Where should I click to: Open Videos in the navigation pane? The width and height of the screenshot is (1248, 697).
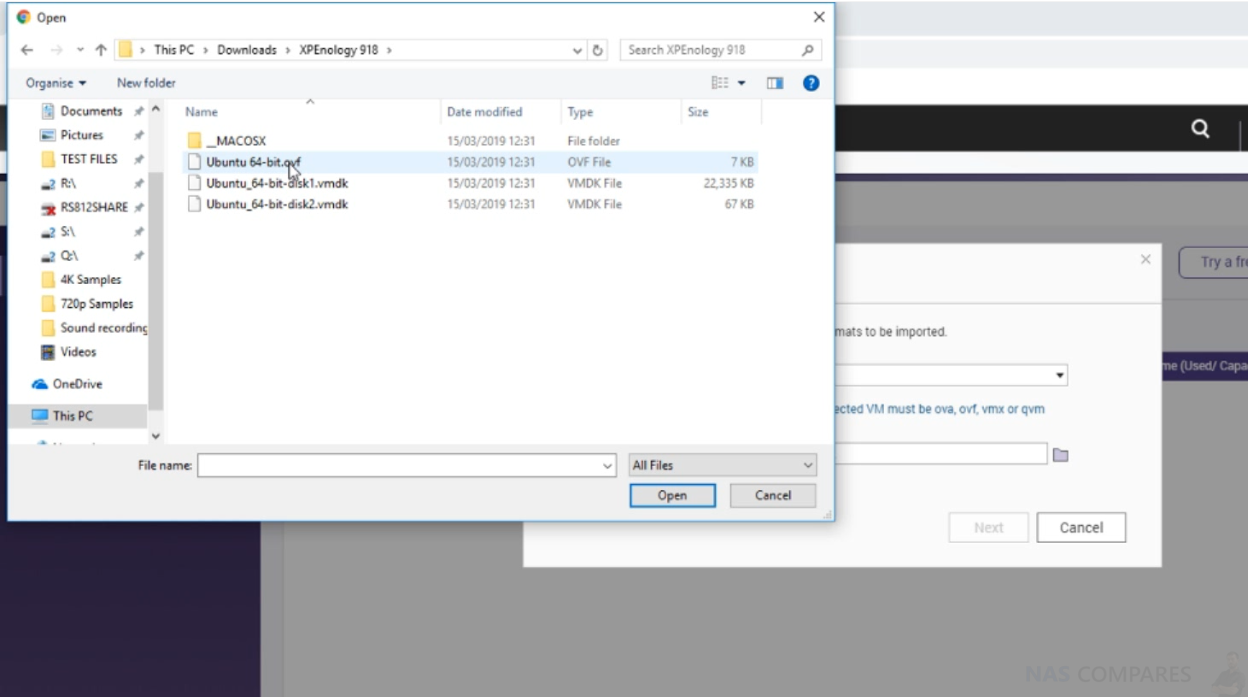78,352
